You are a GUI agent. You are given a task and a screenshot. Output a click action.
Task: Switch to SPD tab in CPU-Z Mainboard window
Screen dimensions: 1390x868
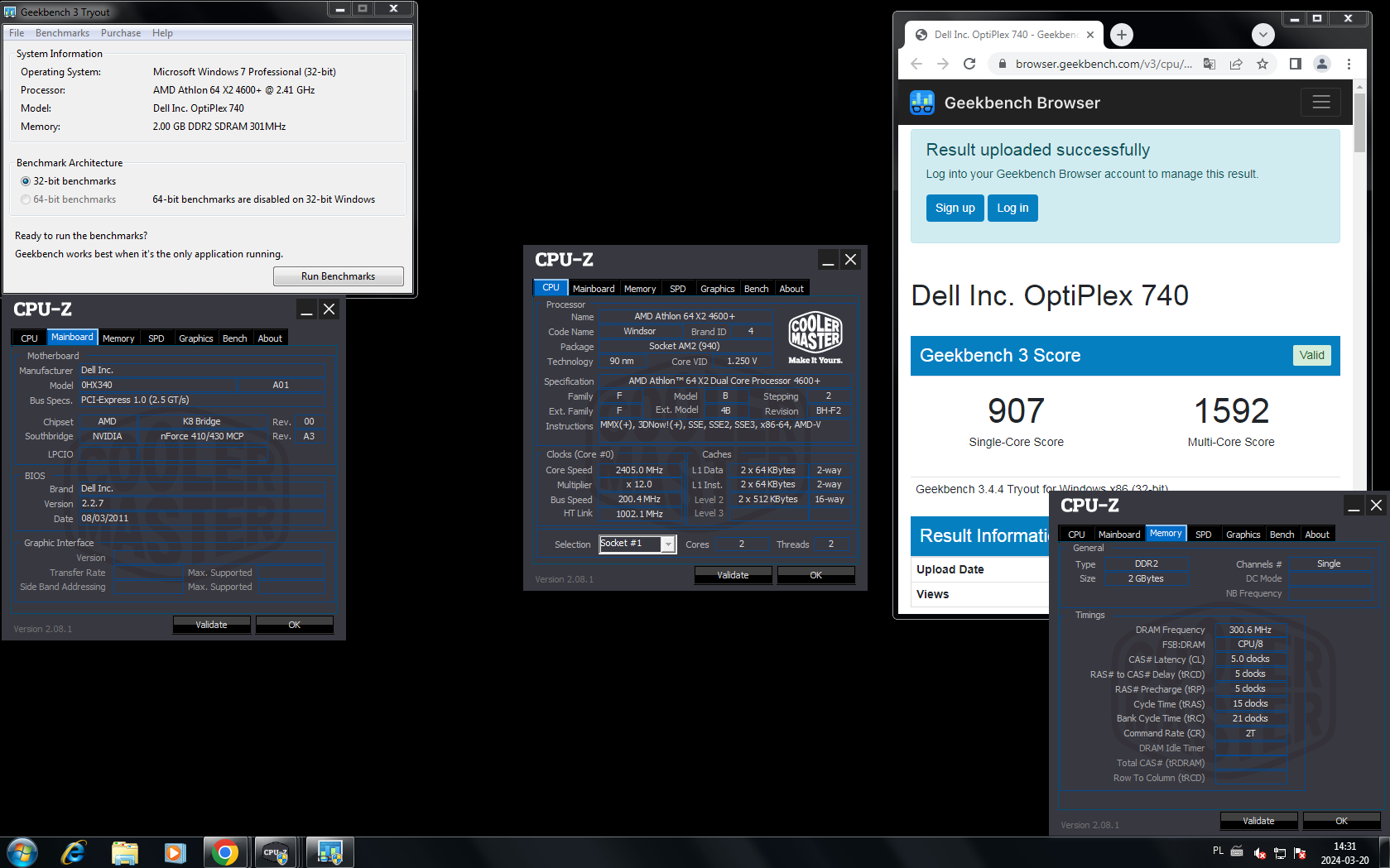coord(156,338)
